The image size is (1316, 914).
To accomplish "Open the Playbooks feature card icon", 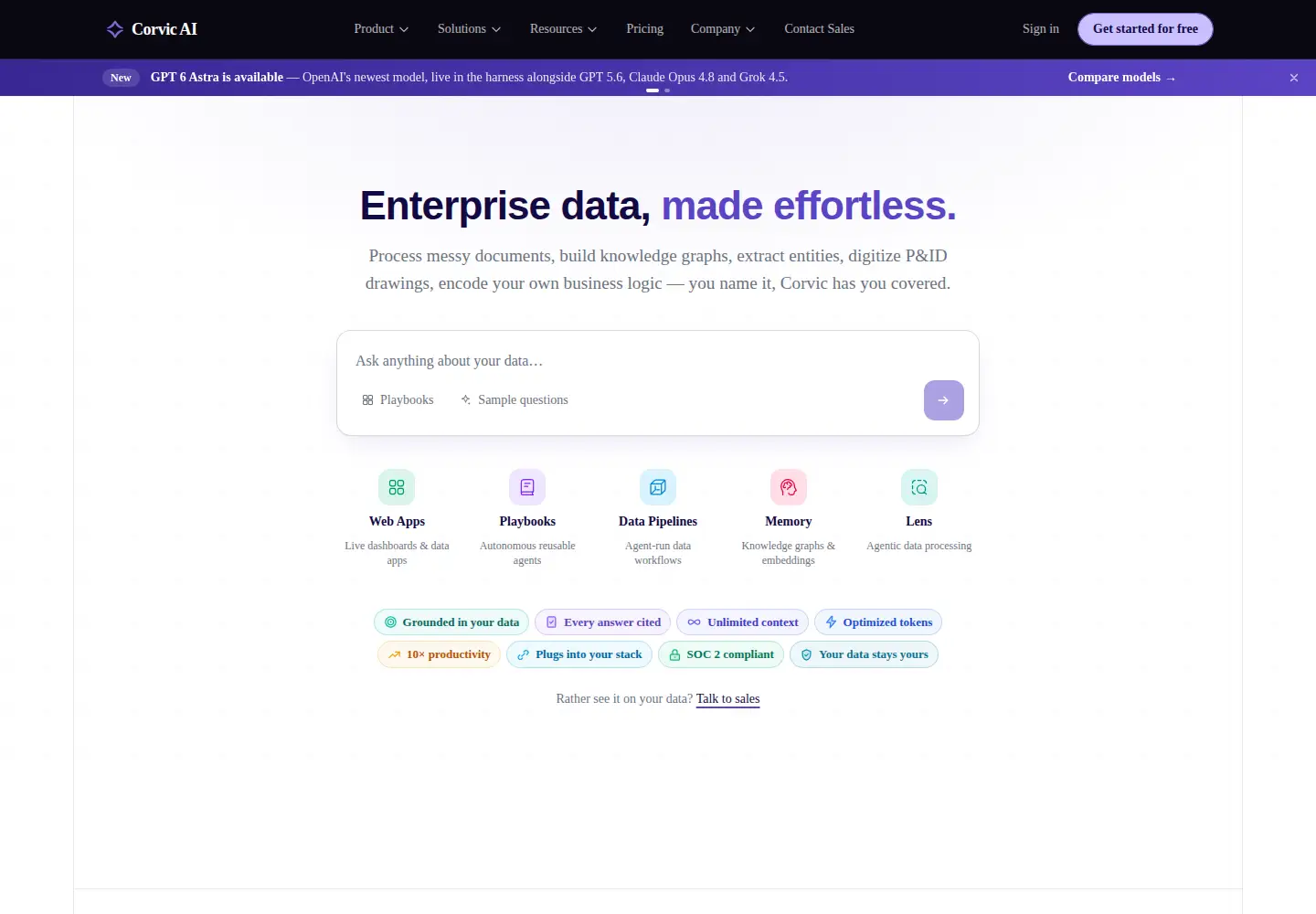I will pyautogui.click(x=527, y=487).
